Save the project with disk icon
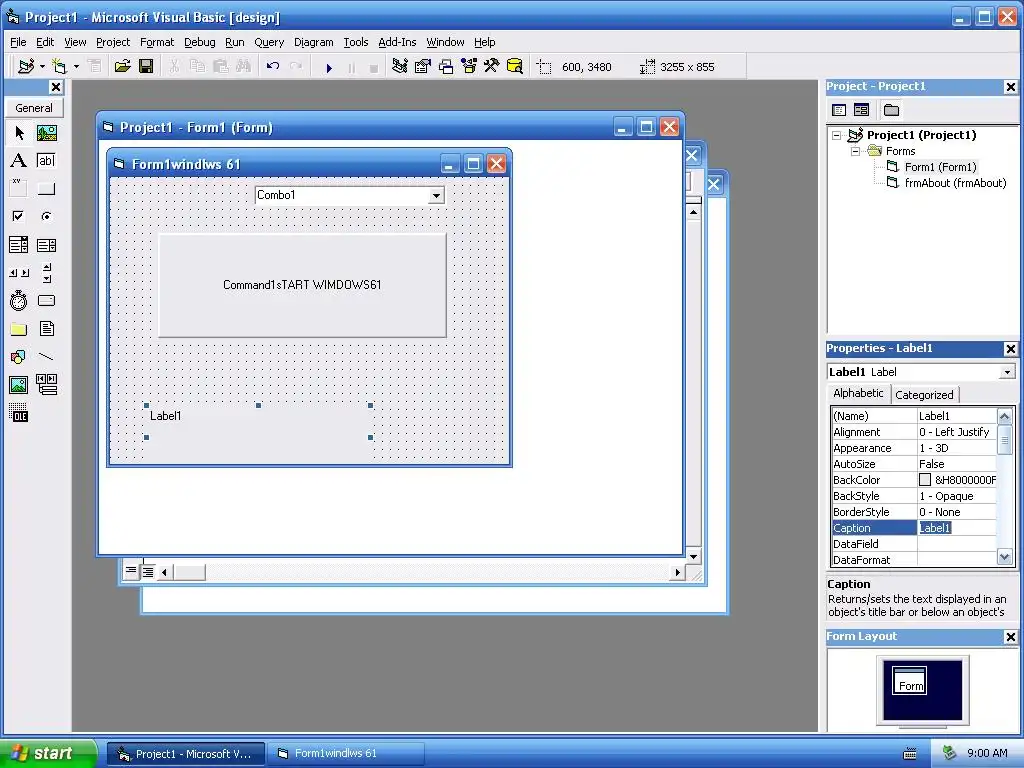1024x768 pixels. pyautogui.click(x=146, y=67)
